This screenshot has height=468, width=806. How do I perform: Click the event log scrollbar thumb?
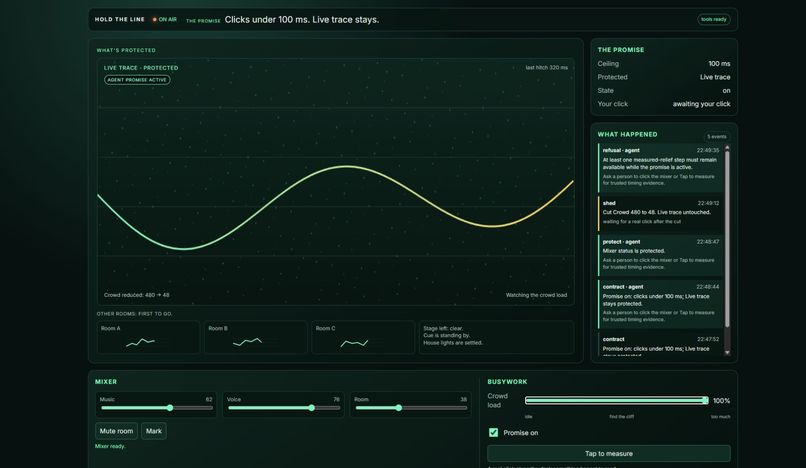pos(727,239)
